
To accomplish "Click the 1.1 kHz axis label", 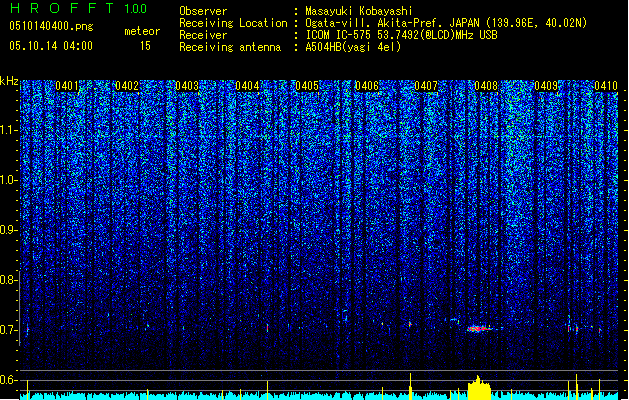I will (x=9, y=130).
